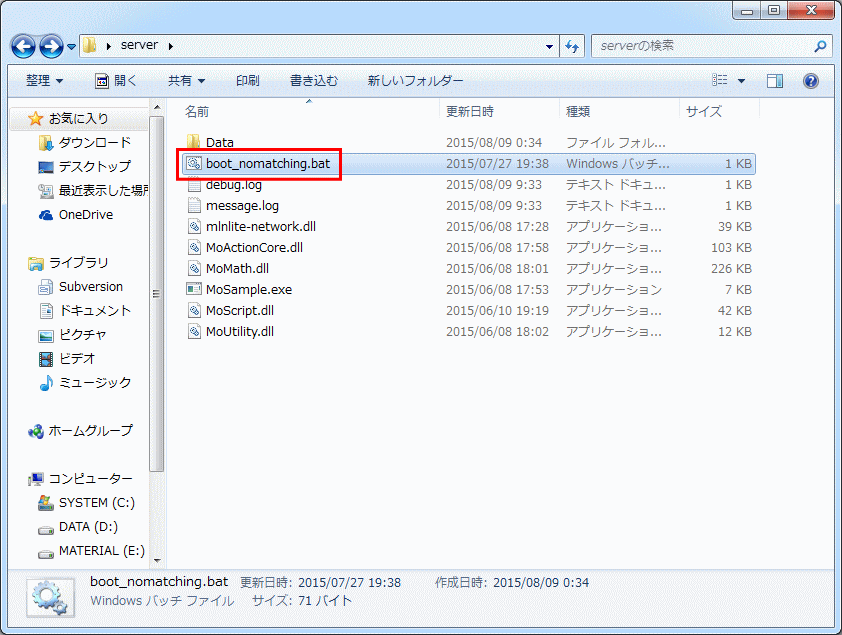This screenshot has height=635, width=842.
Task: Click the change view icon
Action: (x=720, y=81)
